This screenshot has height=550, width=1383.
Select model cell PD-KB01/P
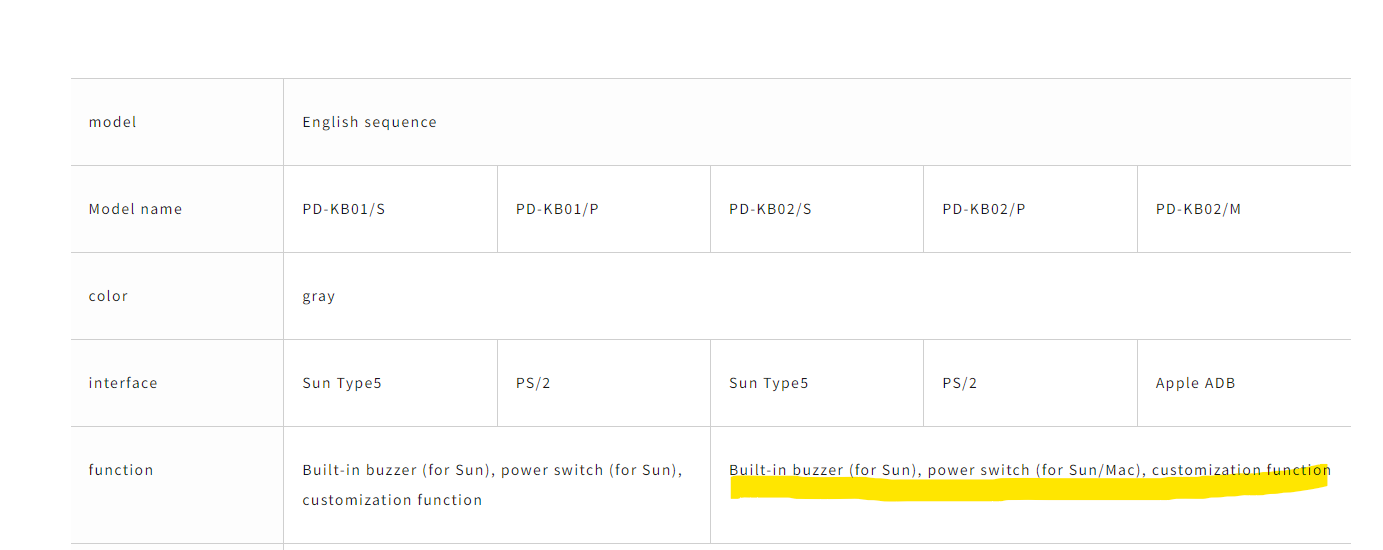coord(604,209)
